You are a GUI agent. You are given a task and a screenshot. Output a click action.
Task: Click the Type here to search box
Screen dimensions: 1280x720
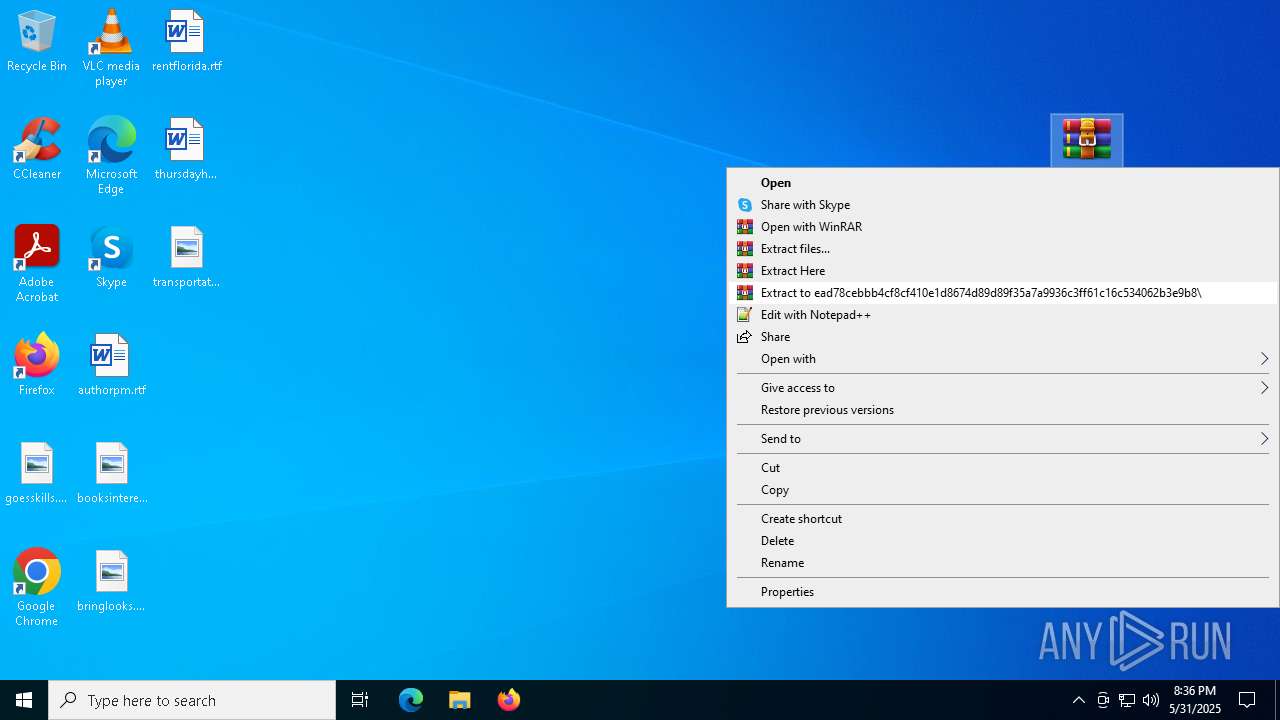click(192, 700)
